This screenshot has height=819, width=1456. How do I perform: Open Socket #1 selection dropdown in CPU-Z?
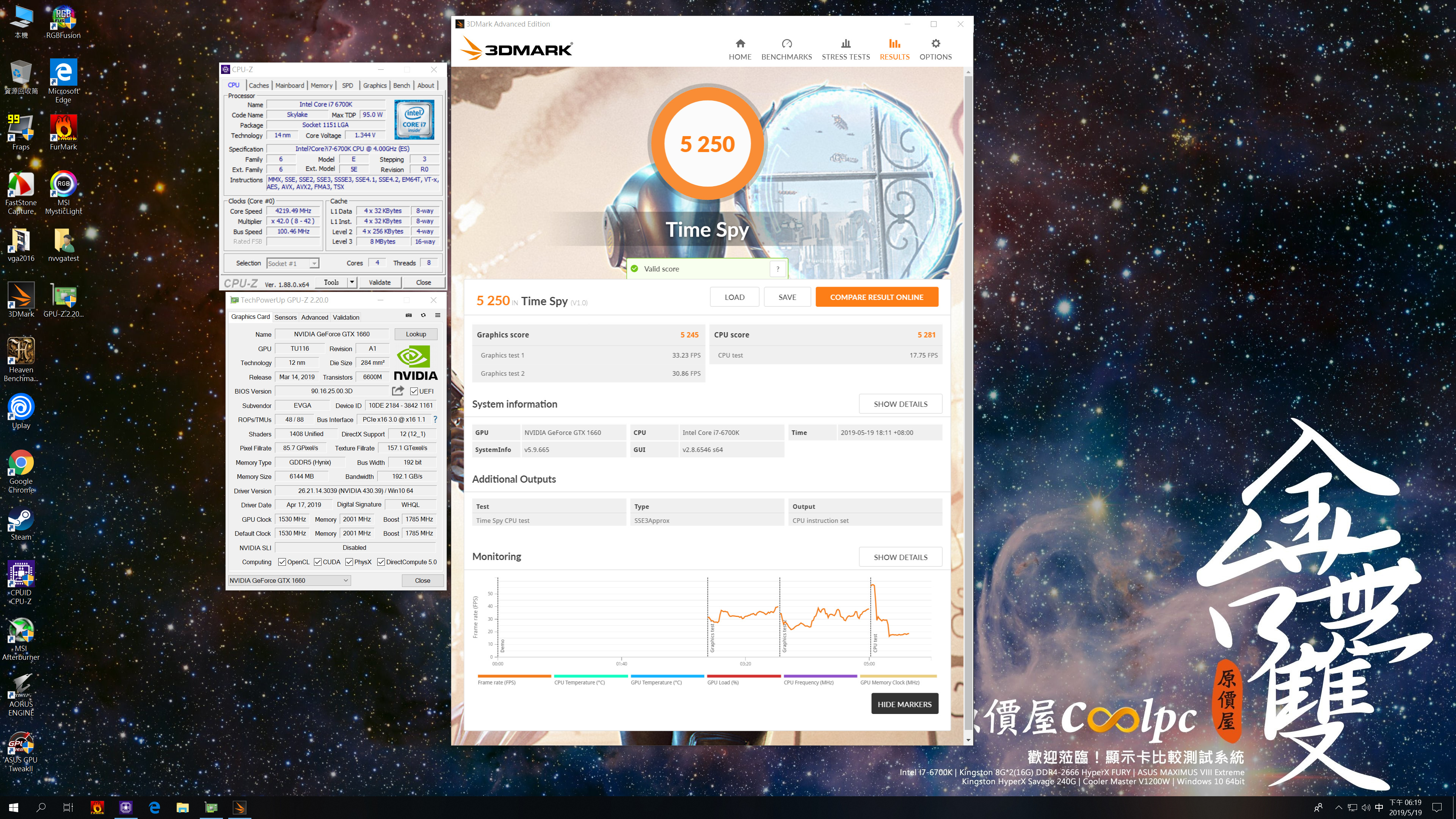(x=293, y=264)
